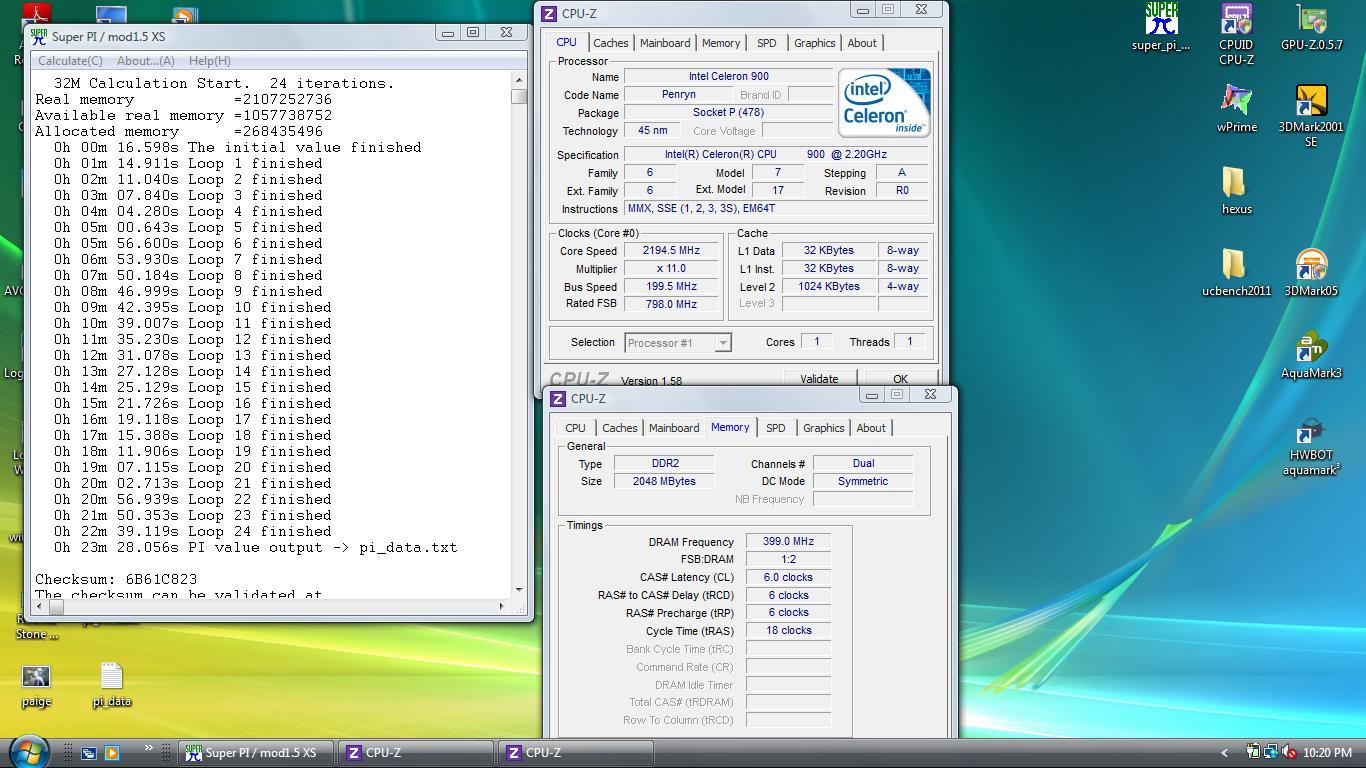This screenshot has width=1366, height=768.
Task: Open the About...(A) menu in Super PI
Action: (146, 60)
